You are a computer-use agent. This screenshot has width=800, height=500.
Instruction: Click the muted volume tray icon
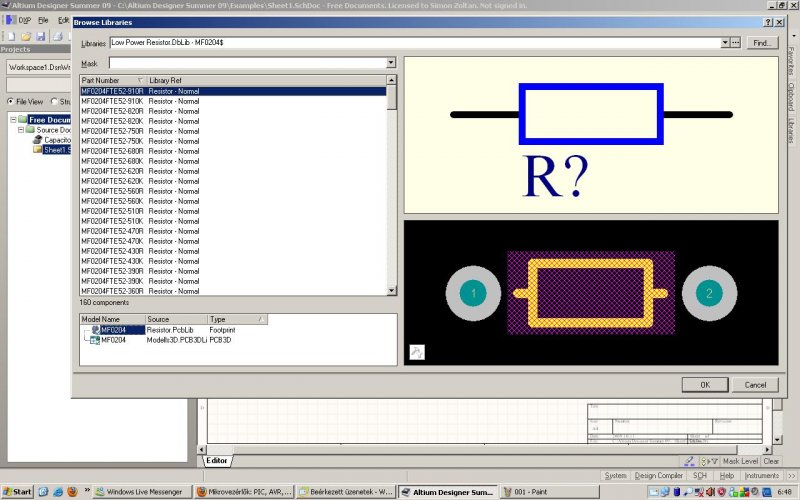click(710, 492)
